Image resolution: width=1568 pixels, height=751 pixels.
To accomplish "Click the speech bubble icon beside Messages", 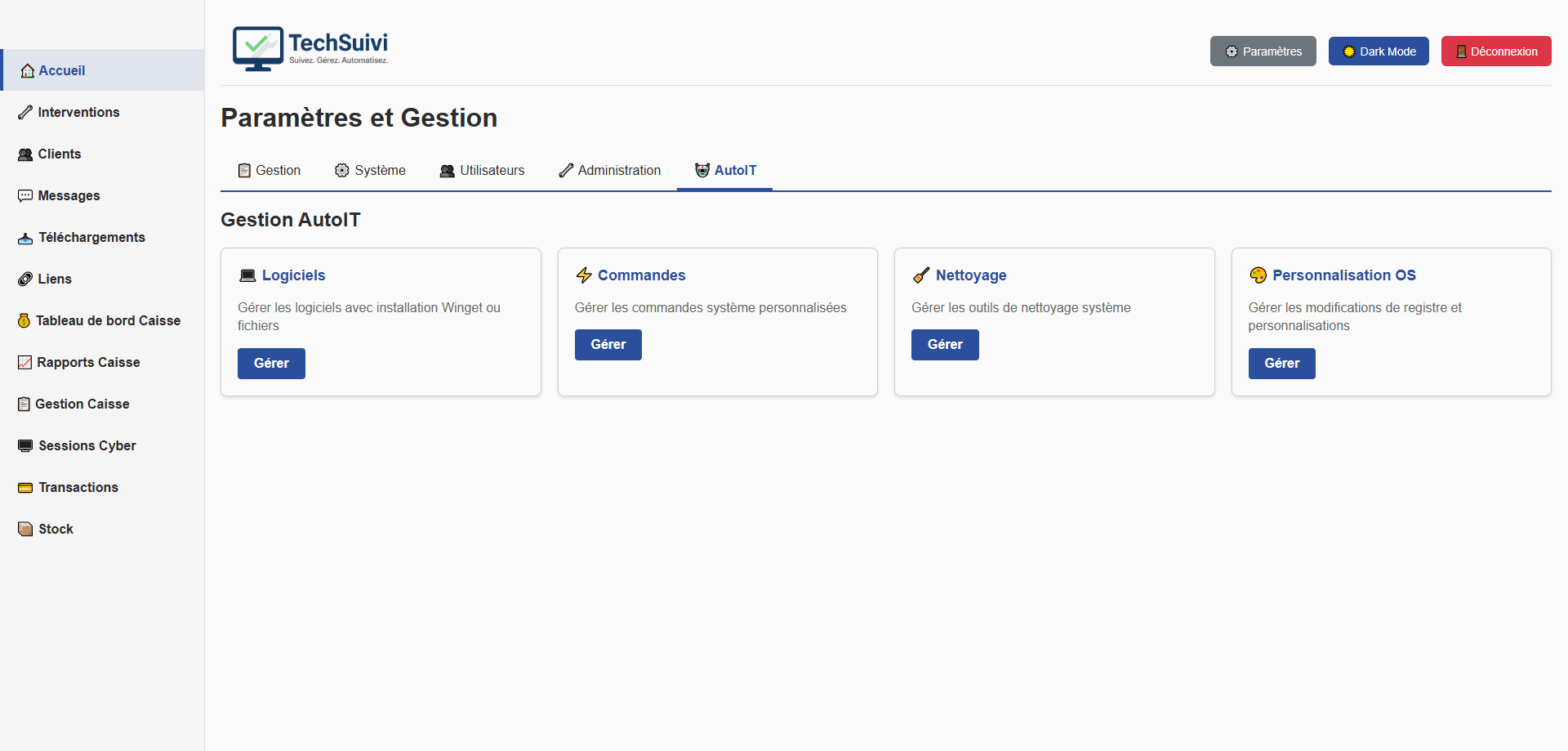I will (25, 196).
